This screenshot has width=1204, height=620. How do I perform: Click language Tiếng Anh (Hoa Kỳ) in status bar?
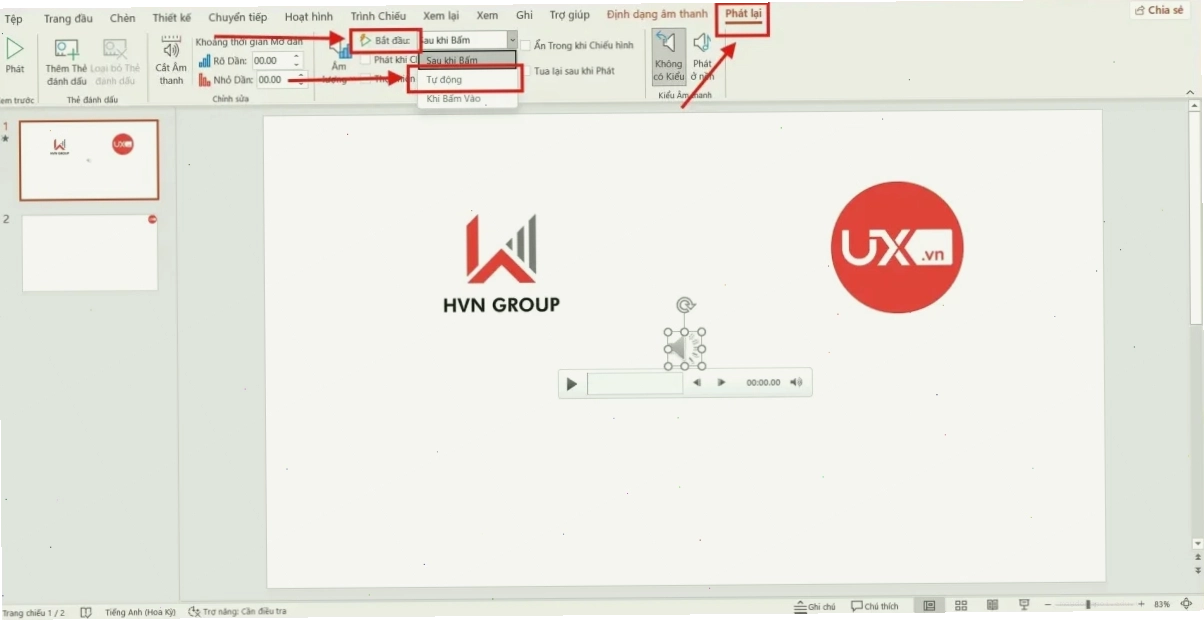140,612
